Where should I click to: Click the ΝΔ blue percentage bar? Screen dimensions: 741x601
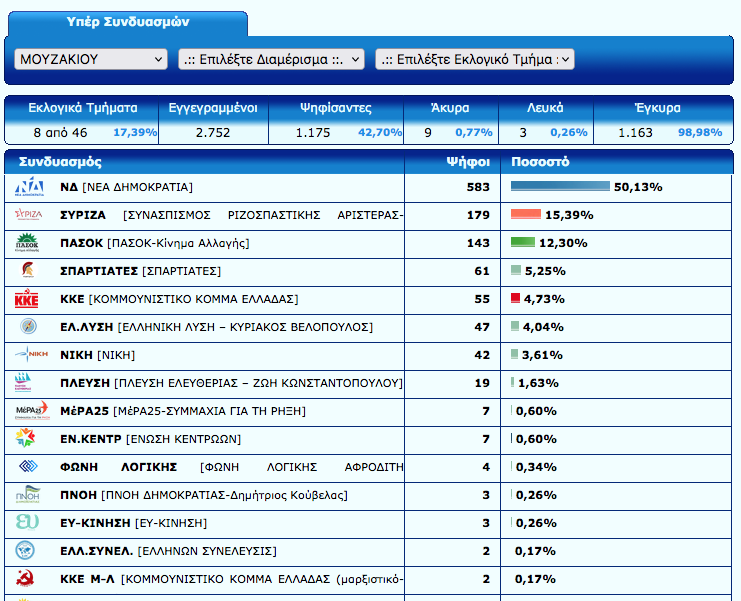(559, 187)
